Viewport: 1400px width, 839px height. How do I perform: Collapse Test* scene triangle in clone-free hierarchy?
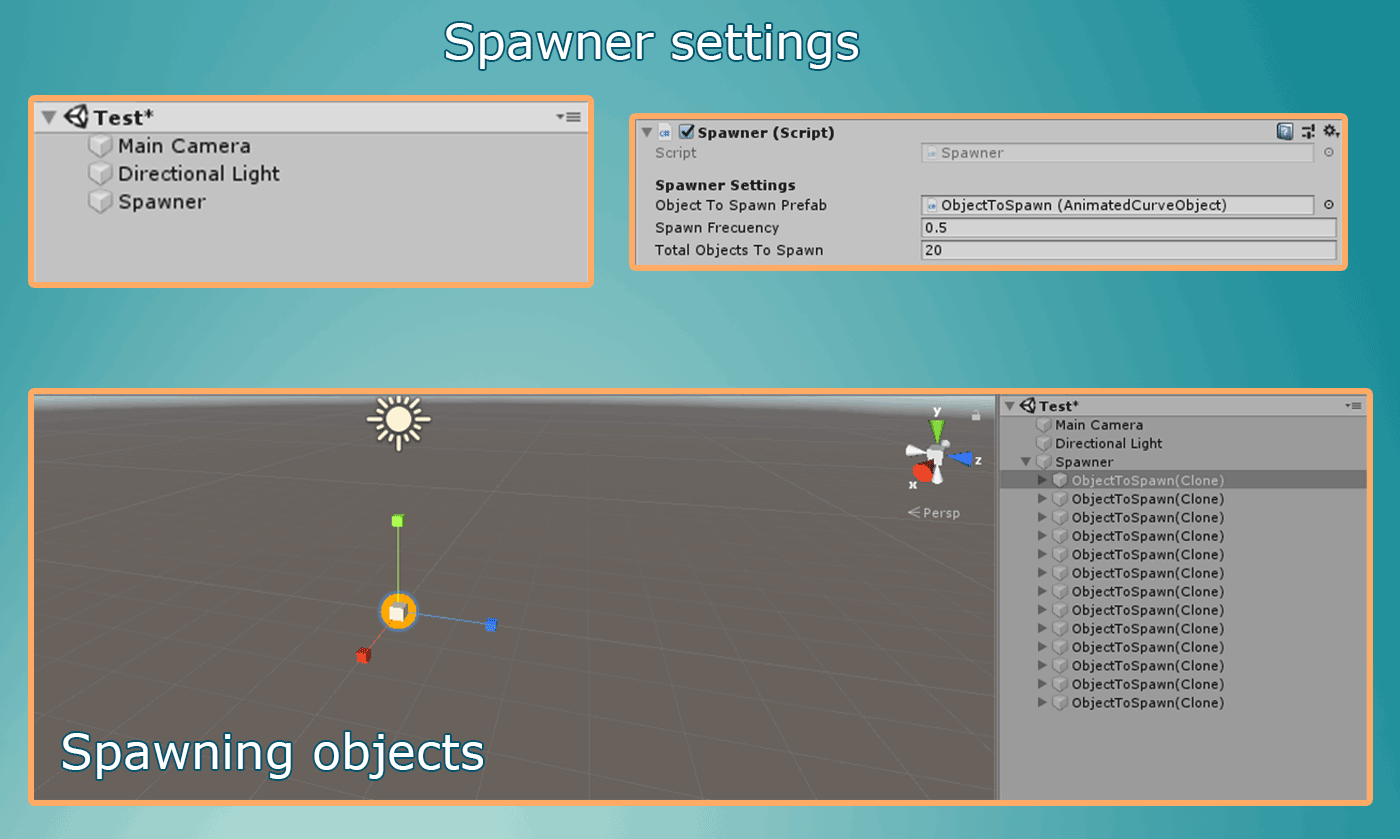tap(49, 118)
